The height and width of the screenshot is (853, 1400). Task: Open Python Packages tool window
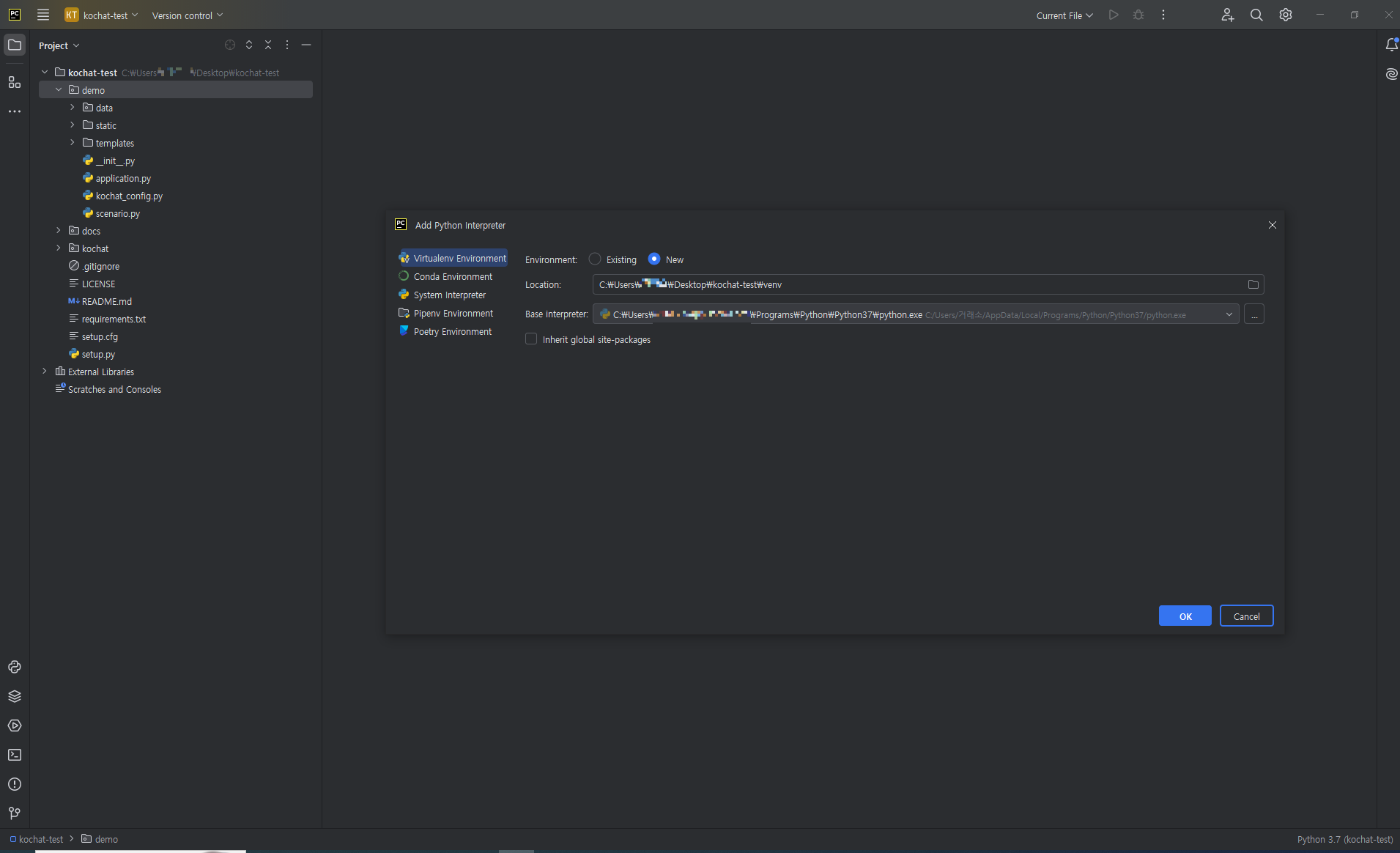(x=15, y=696)
